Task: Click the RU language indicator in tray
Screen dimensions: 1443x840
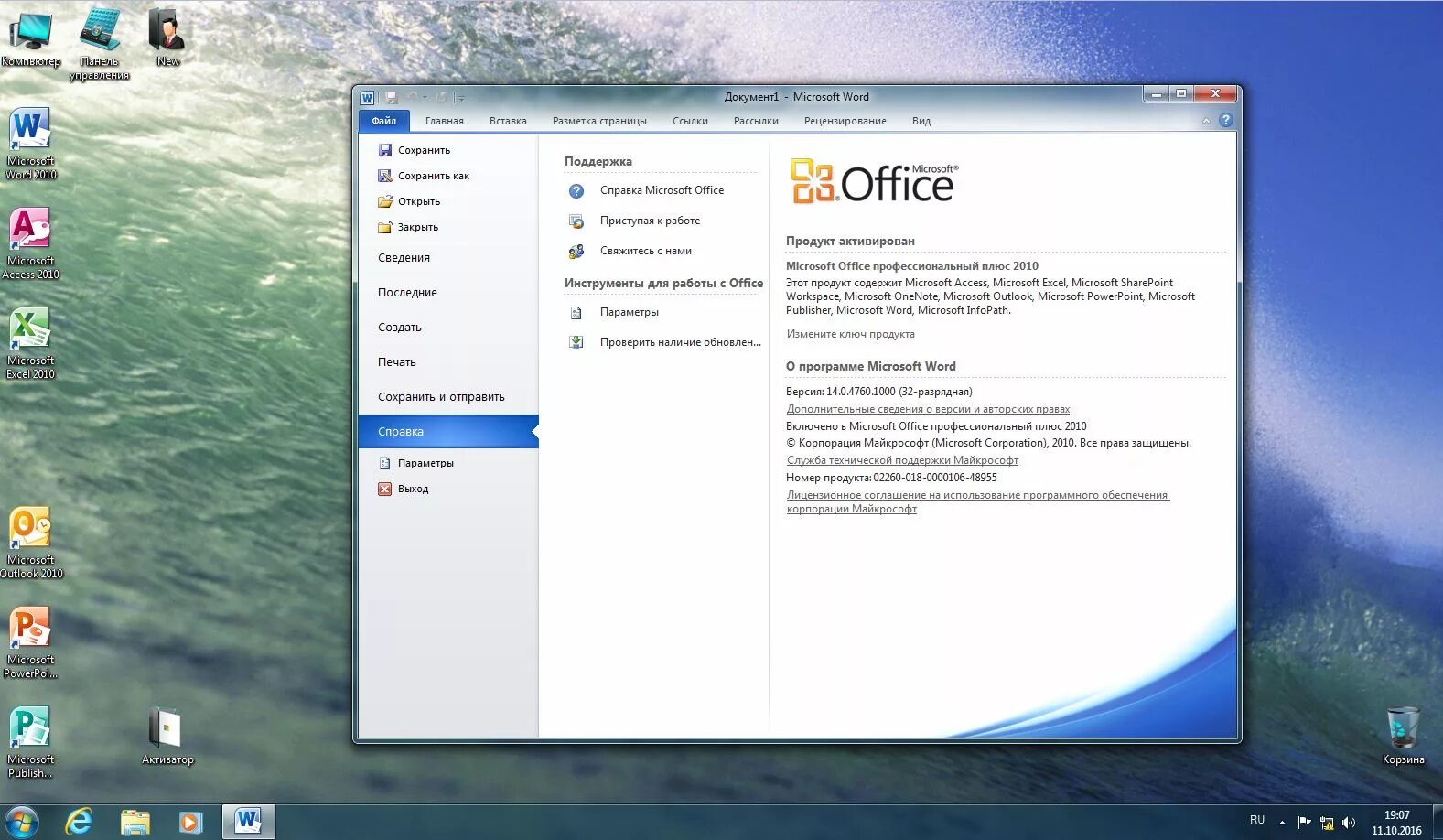Action: (x=1257, y=820)
